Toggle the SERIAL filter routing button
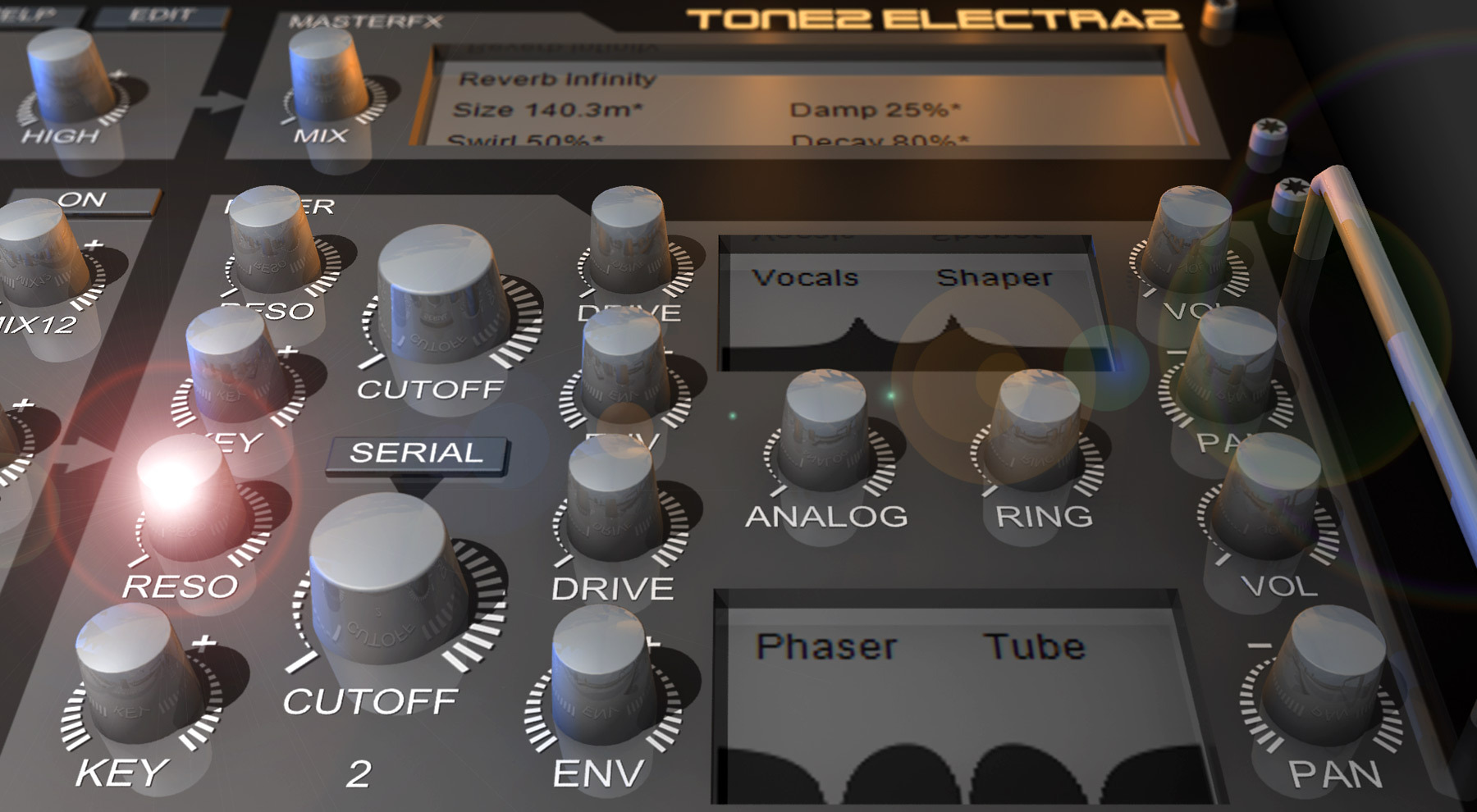The image size is (1477, 812). click(418, 451)
